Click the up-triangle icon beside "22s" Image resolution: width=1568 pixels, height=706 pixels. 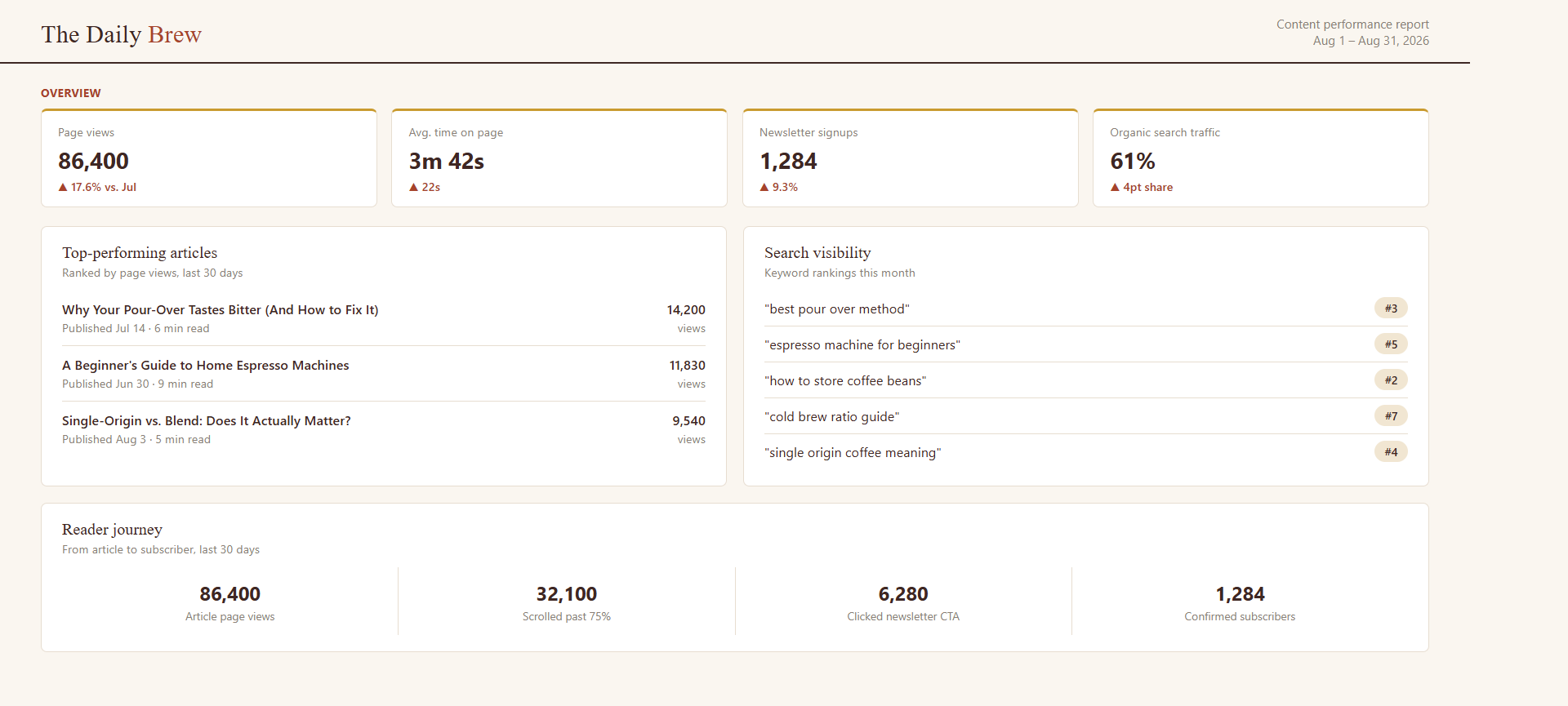413,187
